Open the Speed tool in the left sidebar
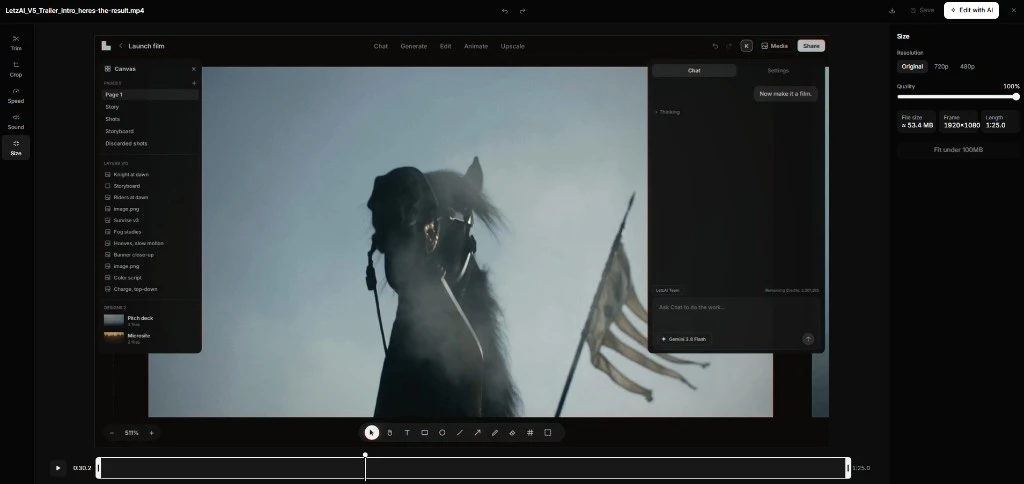This screenshot has width=1024, height=484. tap(16, 95)
